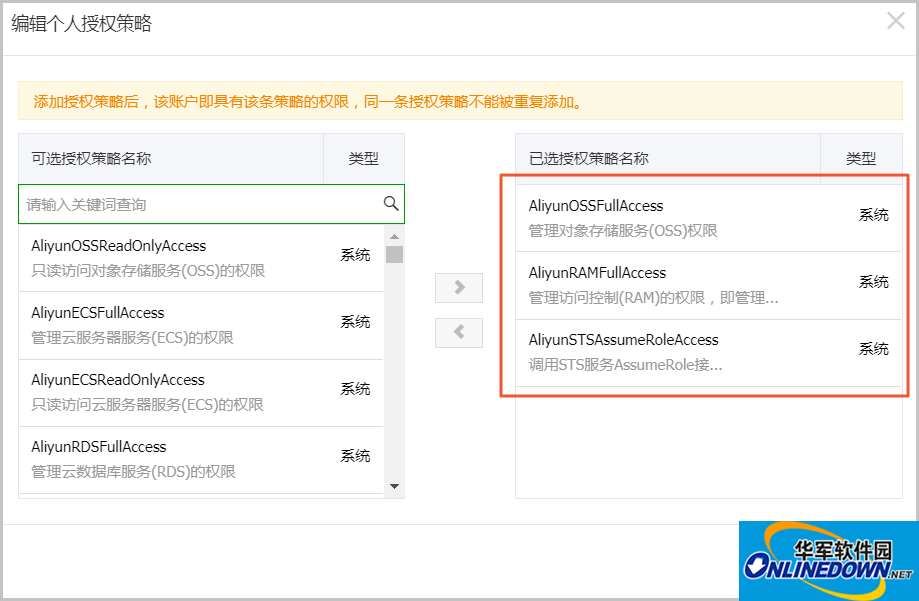Click the 系统 type of AliyunRDSFullAccess
Image resolution: width=919 pixels, height=601 pixels.
point(355,456)
